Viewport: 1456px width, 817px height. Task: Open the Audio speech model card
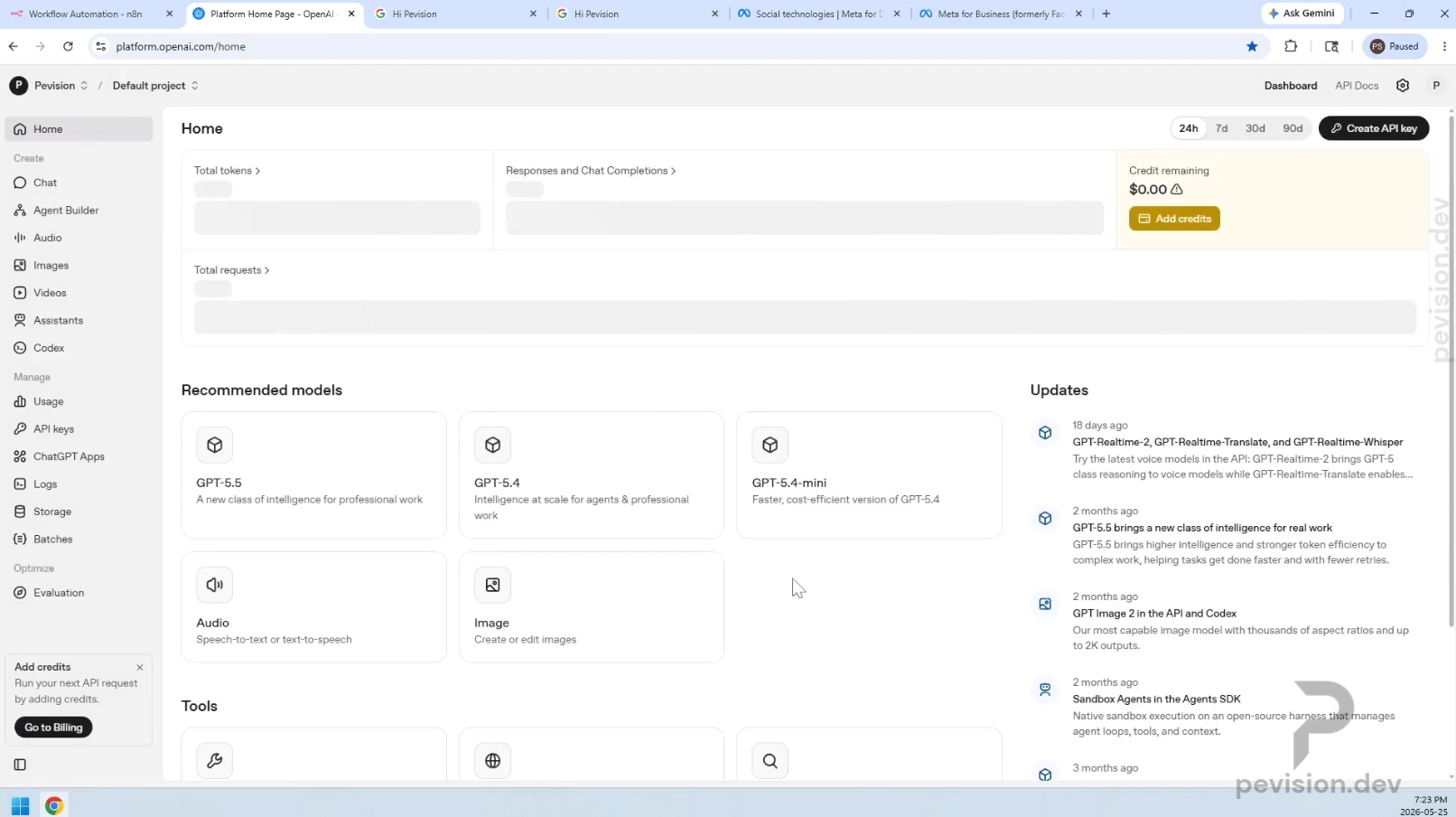(314, 607)
